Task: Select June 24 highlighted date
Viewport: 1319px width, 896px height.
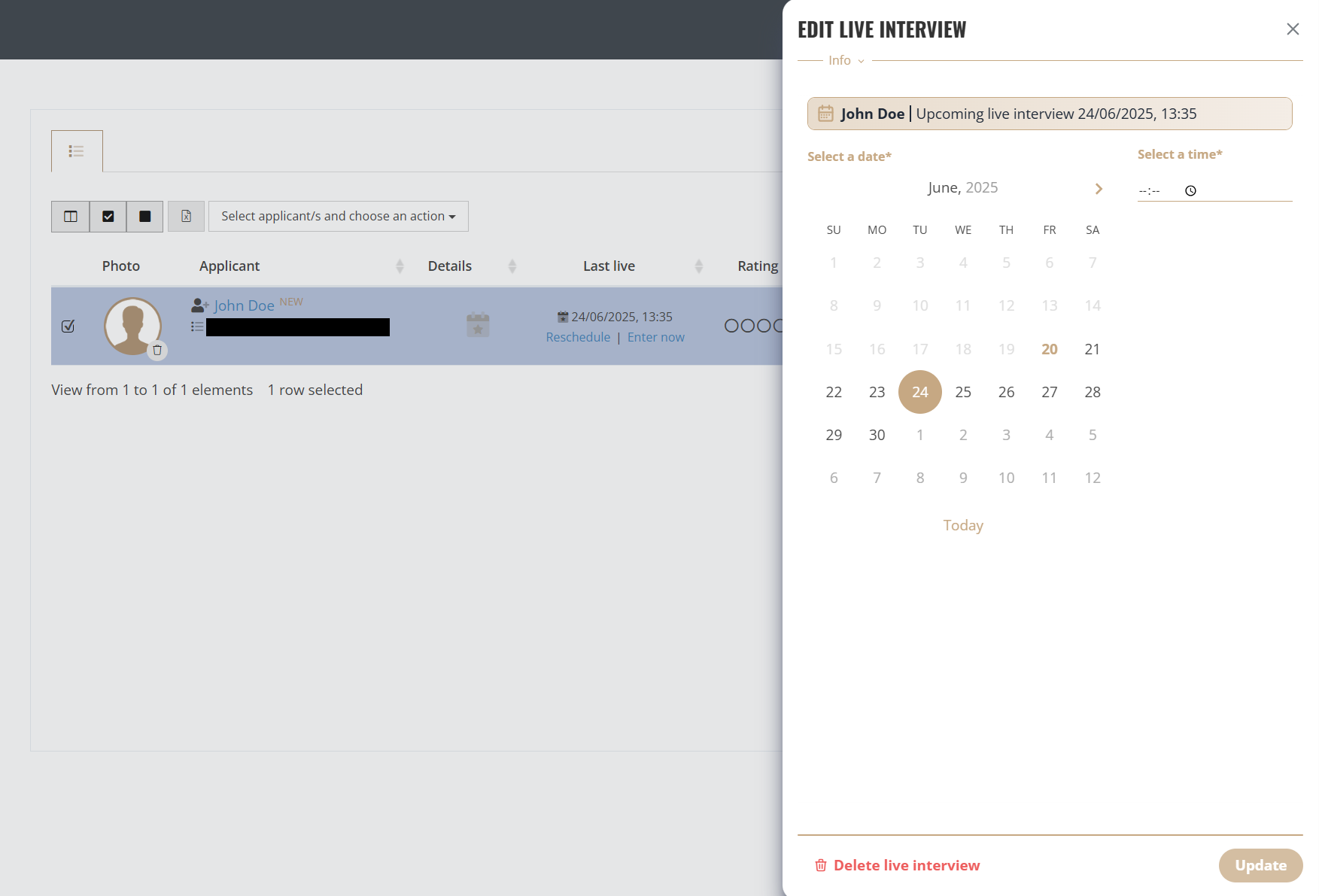Action: 920,392
